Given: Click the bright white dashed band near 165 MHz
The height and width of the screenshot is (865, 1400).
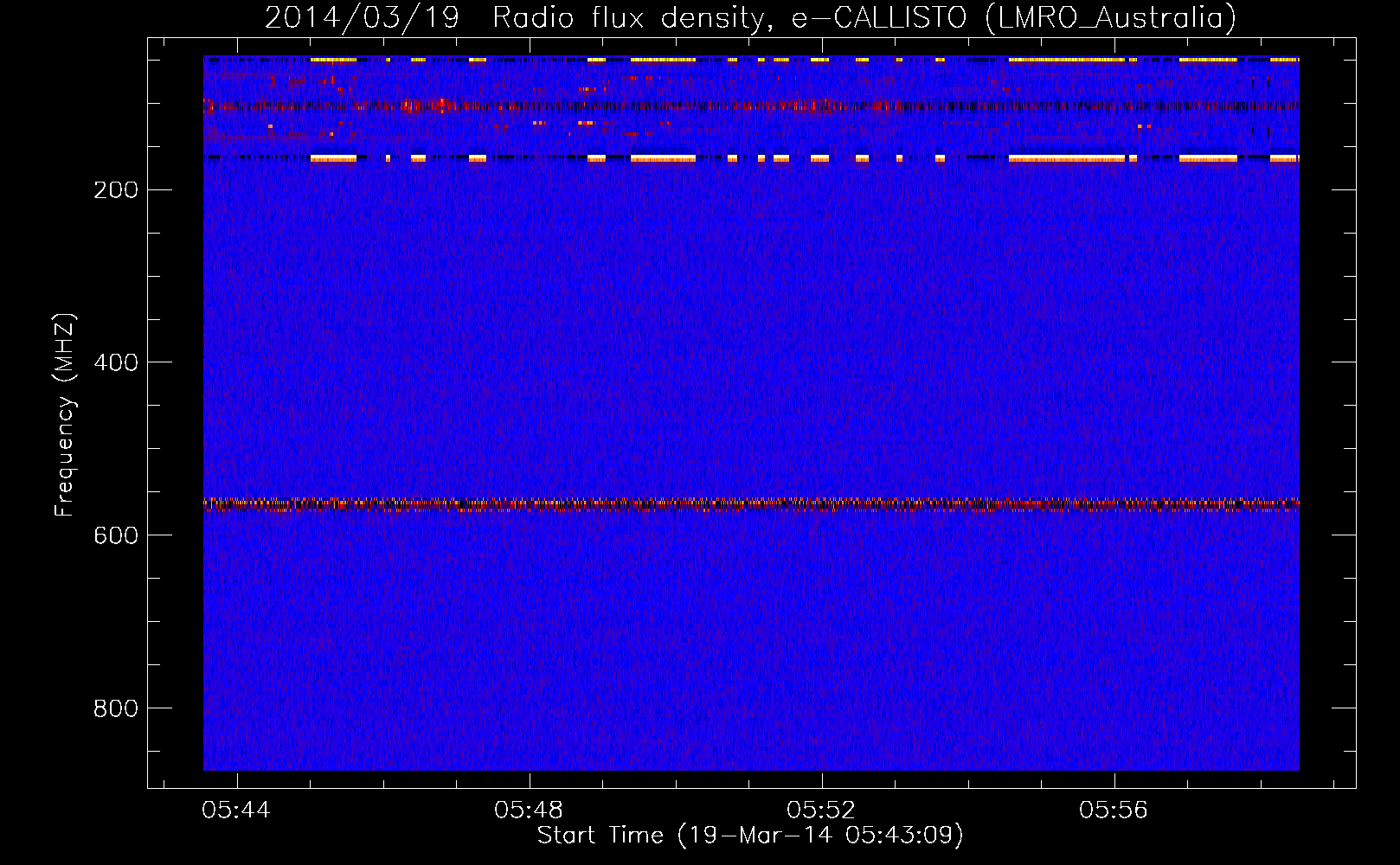Looking at the screenshot, I should click(663, 158).
